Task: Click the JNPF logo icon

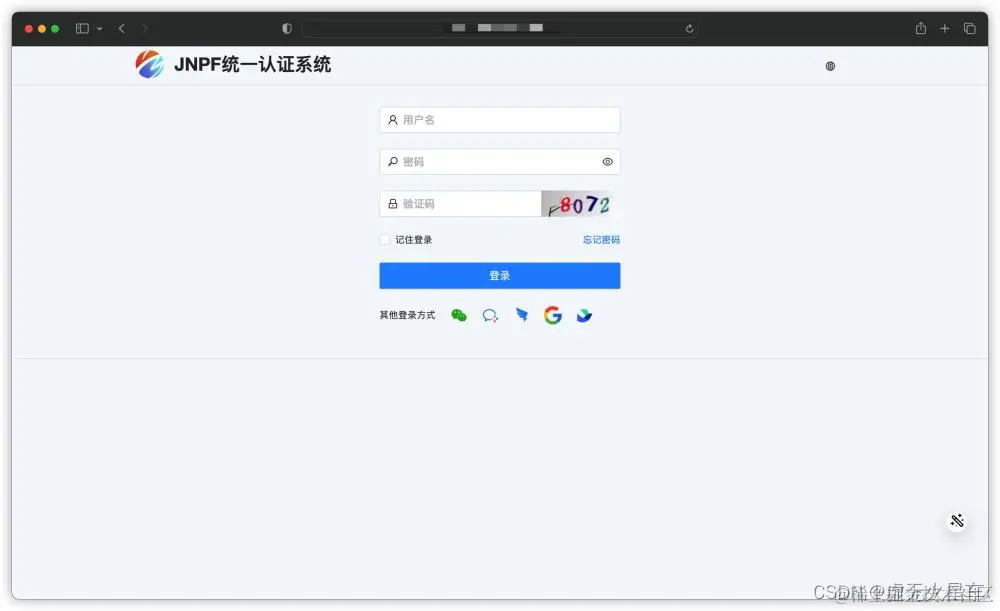Action: [x=149, y=64]
